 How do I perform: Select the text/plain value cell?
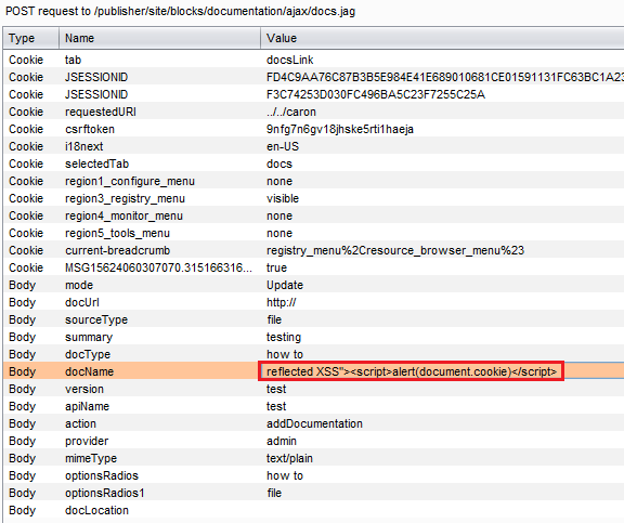click(289, 459)
